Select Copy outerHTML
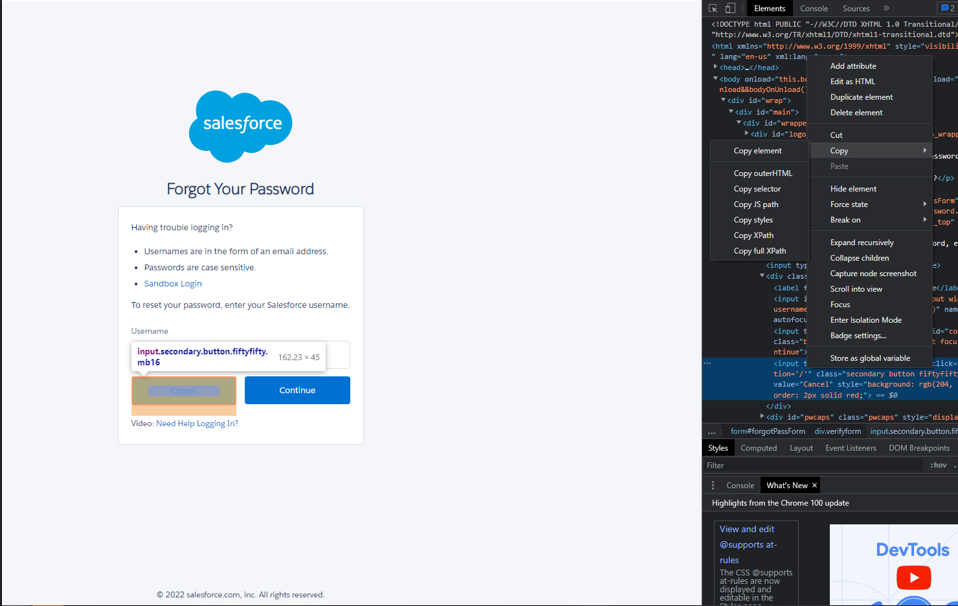 tap(760, 173)
